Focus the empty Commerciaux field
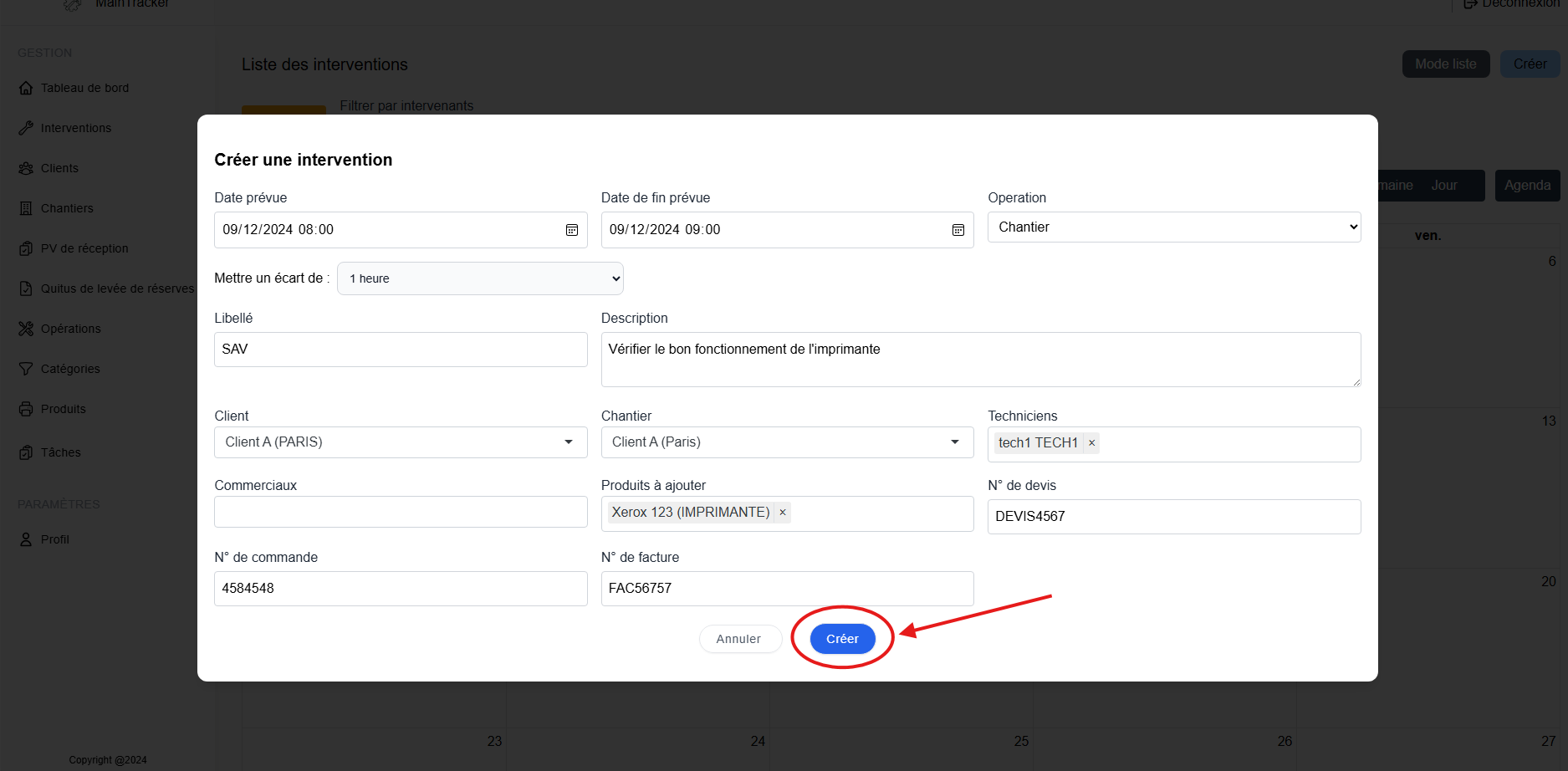The image size is (1568, 771). tap(401, 512)
